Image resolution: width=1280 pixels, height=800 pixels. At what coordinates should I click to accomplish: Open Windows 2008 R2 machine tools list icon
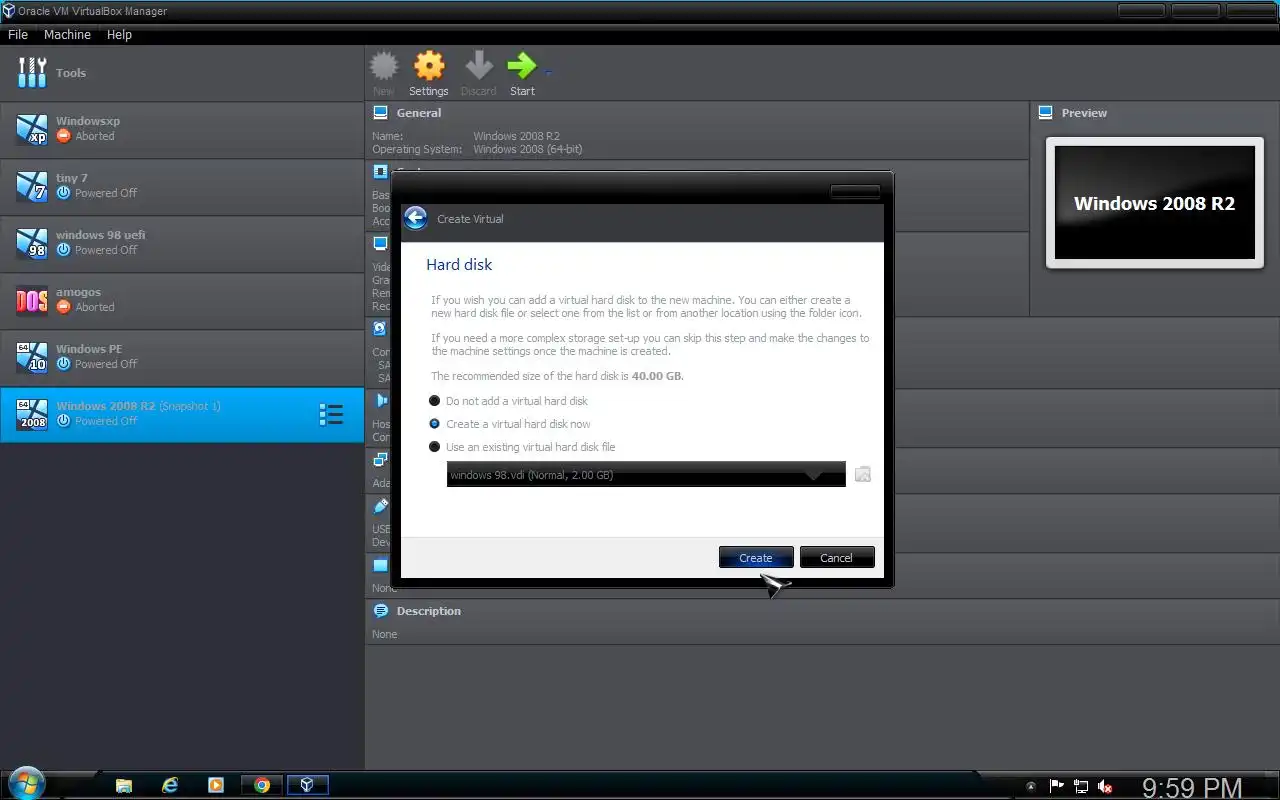tap(331, 414)
